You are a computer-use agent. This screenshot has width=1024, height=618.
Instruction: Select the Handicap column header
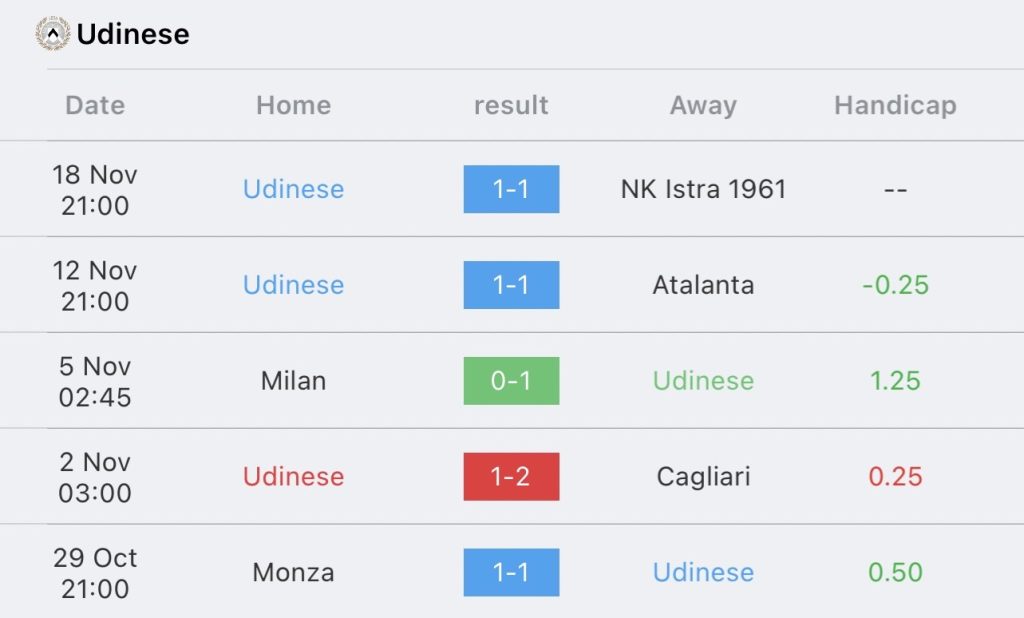click(895, 105)
